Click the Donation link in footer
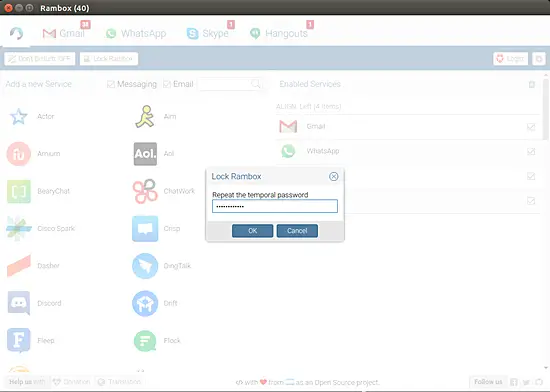550x392 pixels. click(x=72, y=381)
